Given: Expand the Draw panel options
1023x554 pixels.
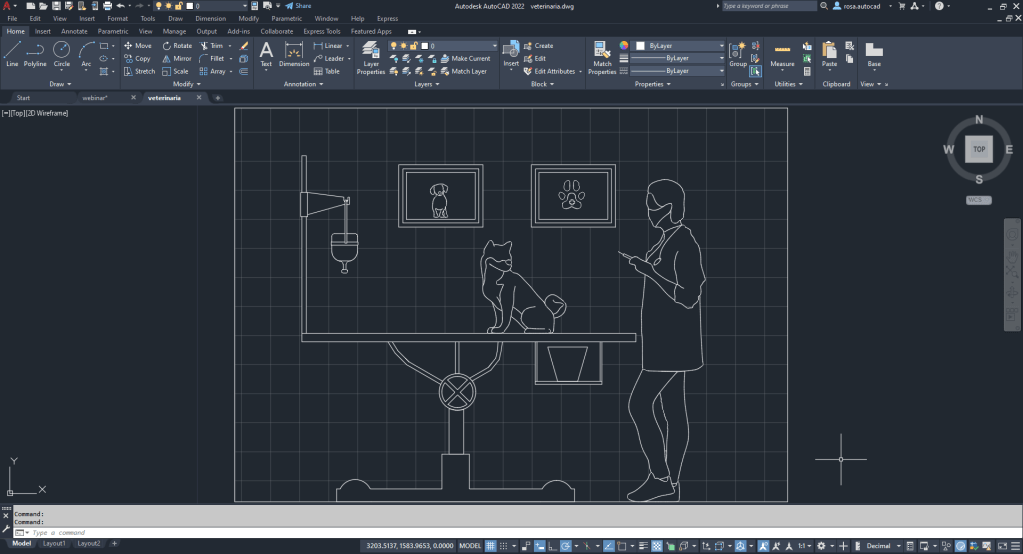Looking at the screenshot, I should pyautogui.click(x=60, y=84).
